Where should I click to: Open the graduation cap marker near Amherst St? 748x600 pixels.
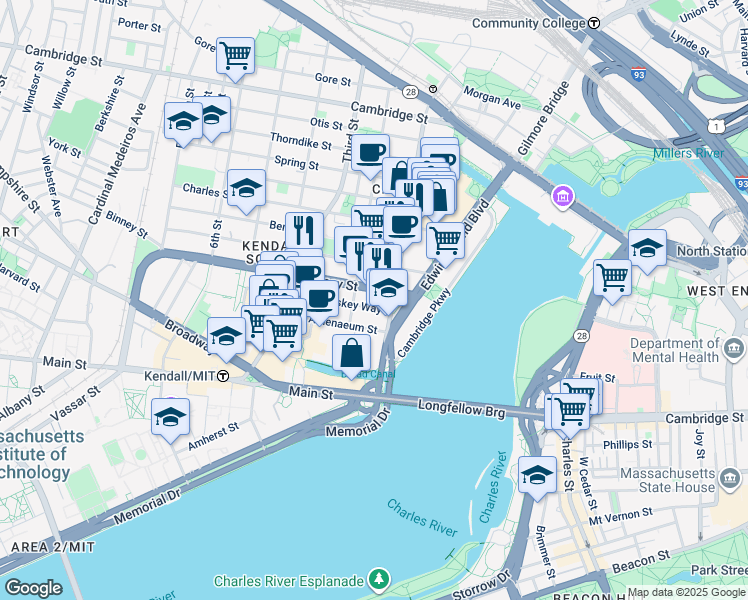tap(170, 418)
